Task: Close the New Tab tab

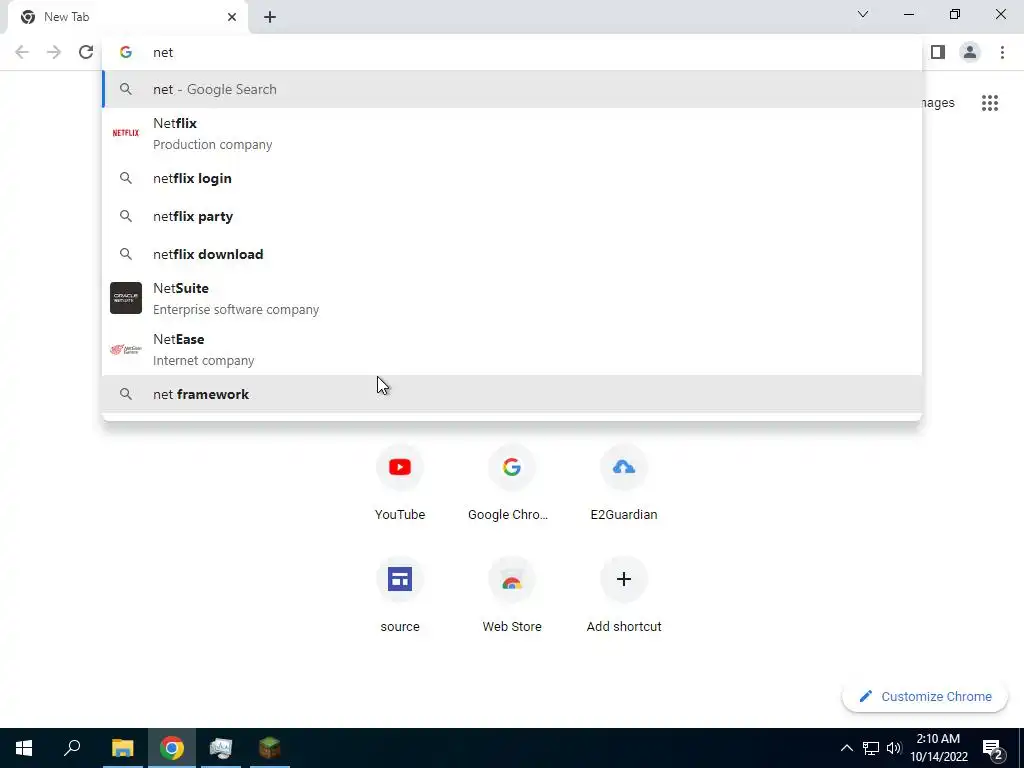Action: point(232,17)
